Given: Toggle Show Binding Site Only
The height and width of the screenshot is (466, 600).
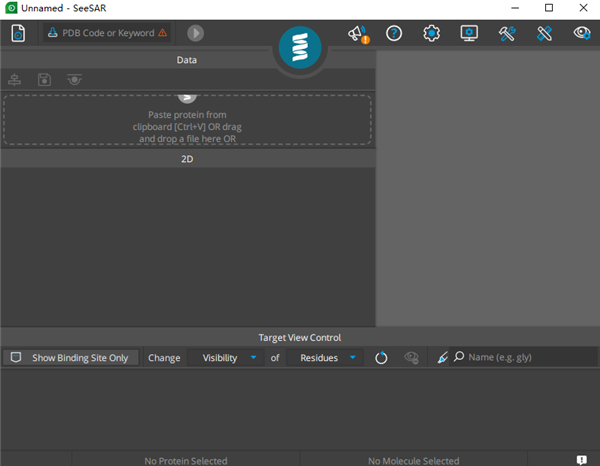Looking at the screenshot, I should pyautogui.click(x=70, y=358).
